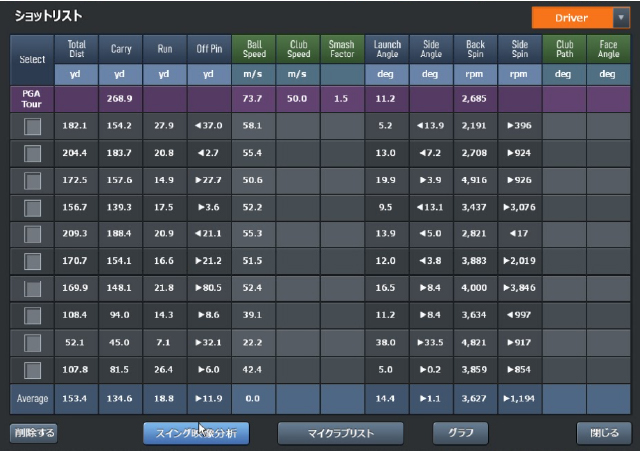Click the Ball Speed column header
The width and height of the screenshot is (641, 451).
(x=254, y=49)
